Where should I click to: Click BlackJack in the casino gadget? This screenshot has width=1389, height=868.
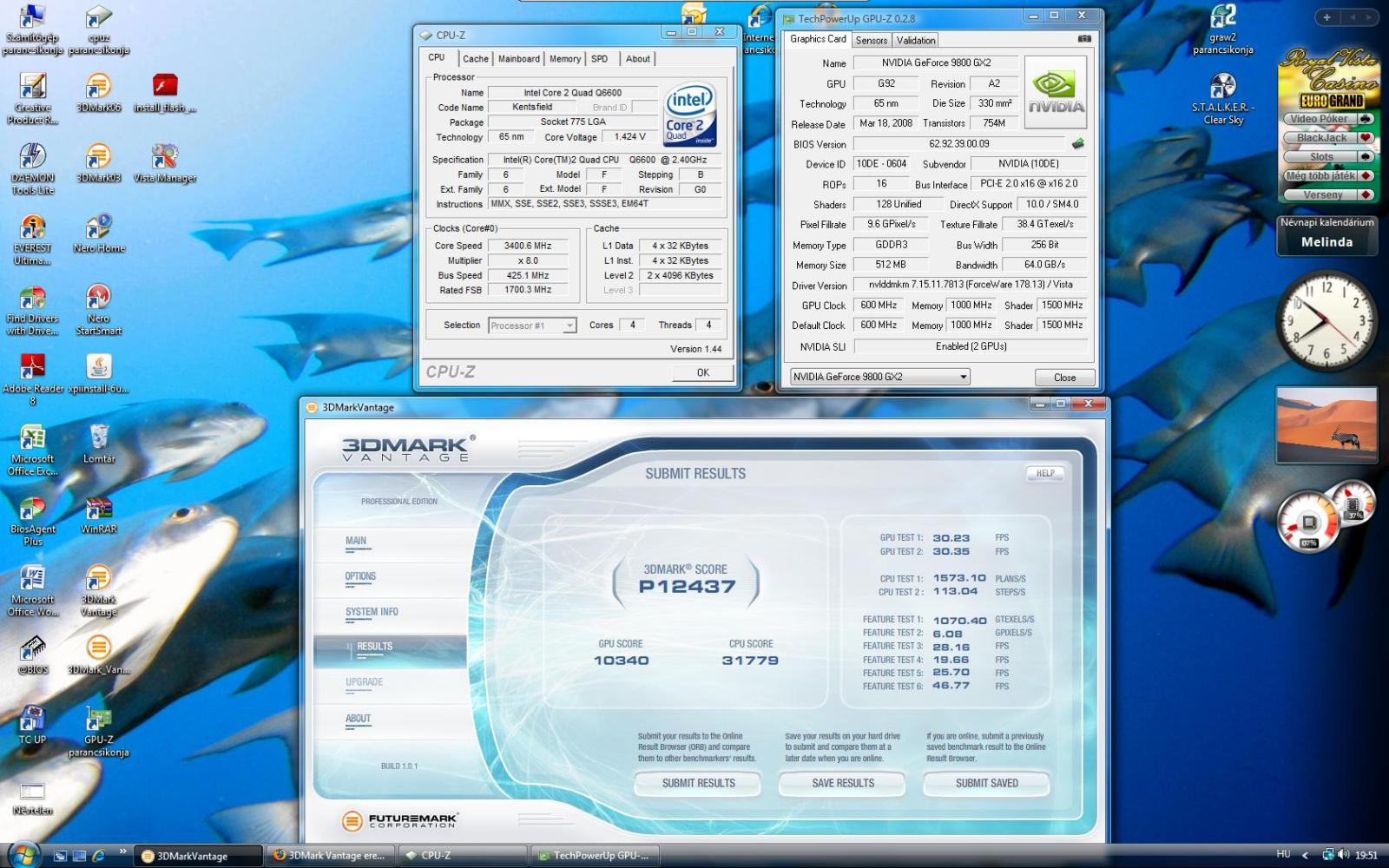[x=1328, y=138]
